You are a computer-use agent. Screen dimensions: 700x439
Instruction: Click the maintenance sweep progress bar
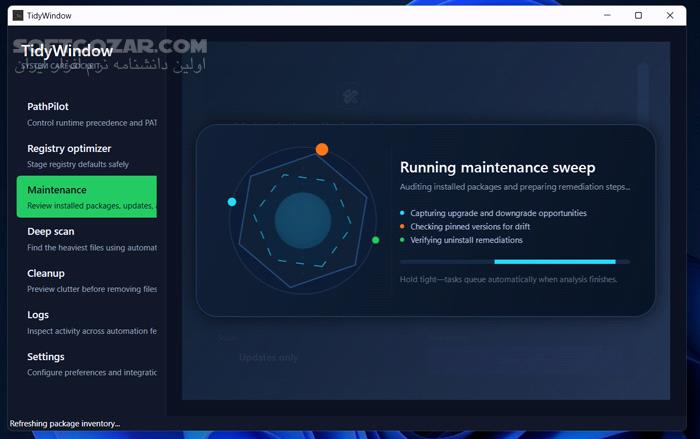[514, 262]
